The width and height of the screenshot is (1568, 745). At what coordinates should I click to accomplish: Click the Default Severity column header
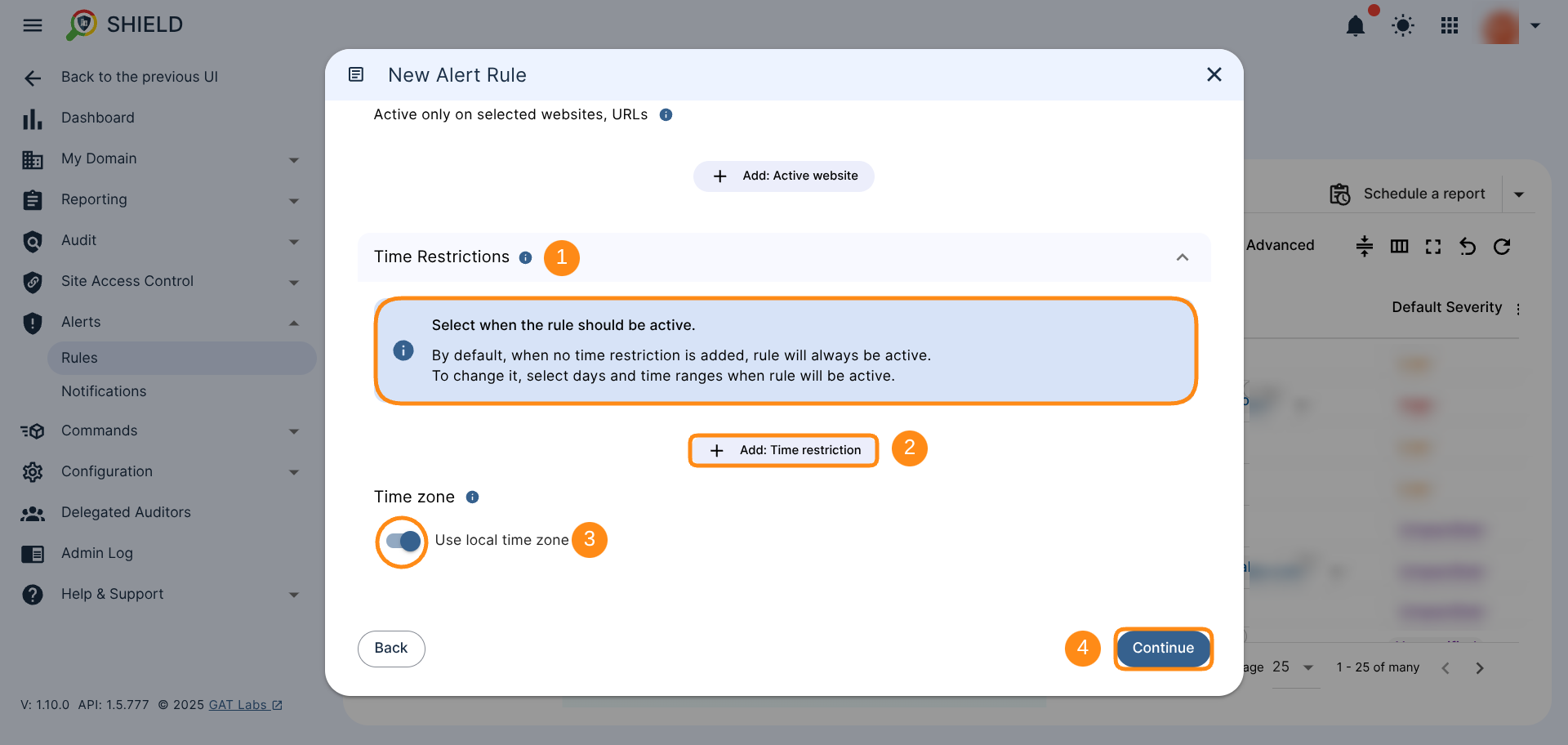click(1447, 308)
